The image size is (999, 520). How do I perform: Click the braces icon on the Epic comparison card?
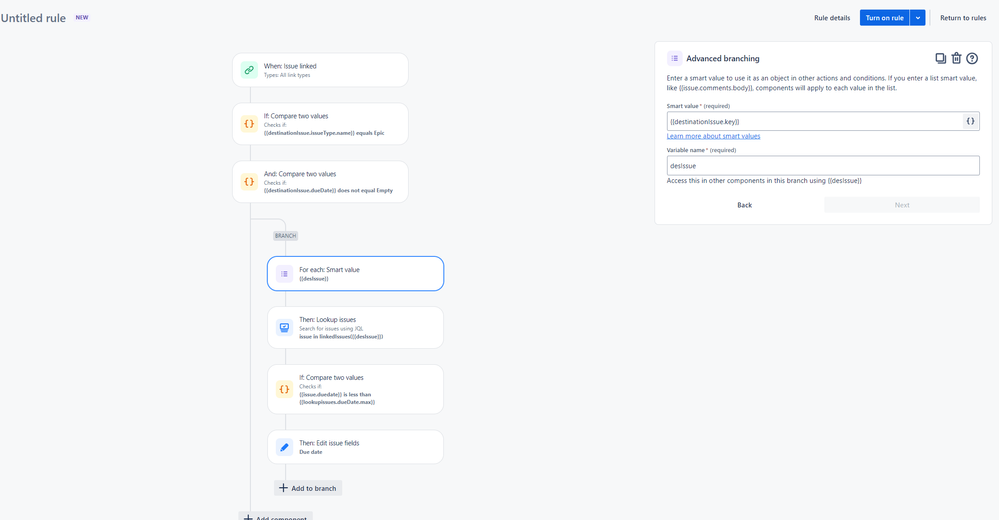point(249,124)
